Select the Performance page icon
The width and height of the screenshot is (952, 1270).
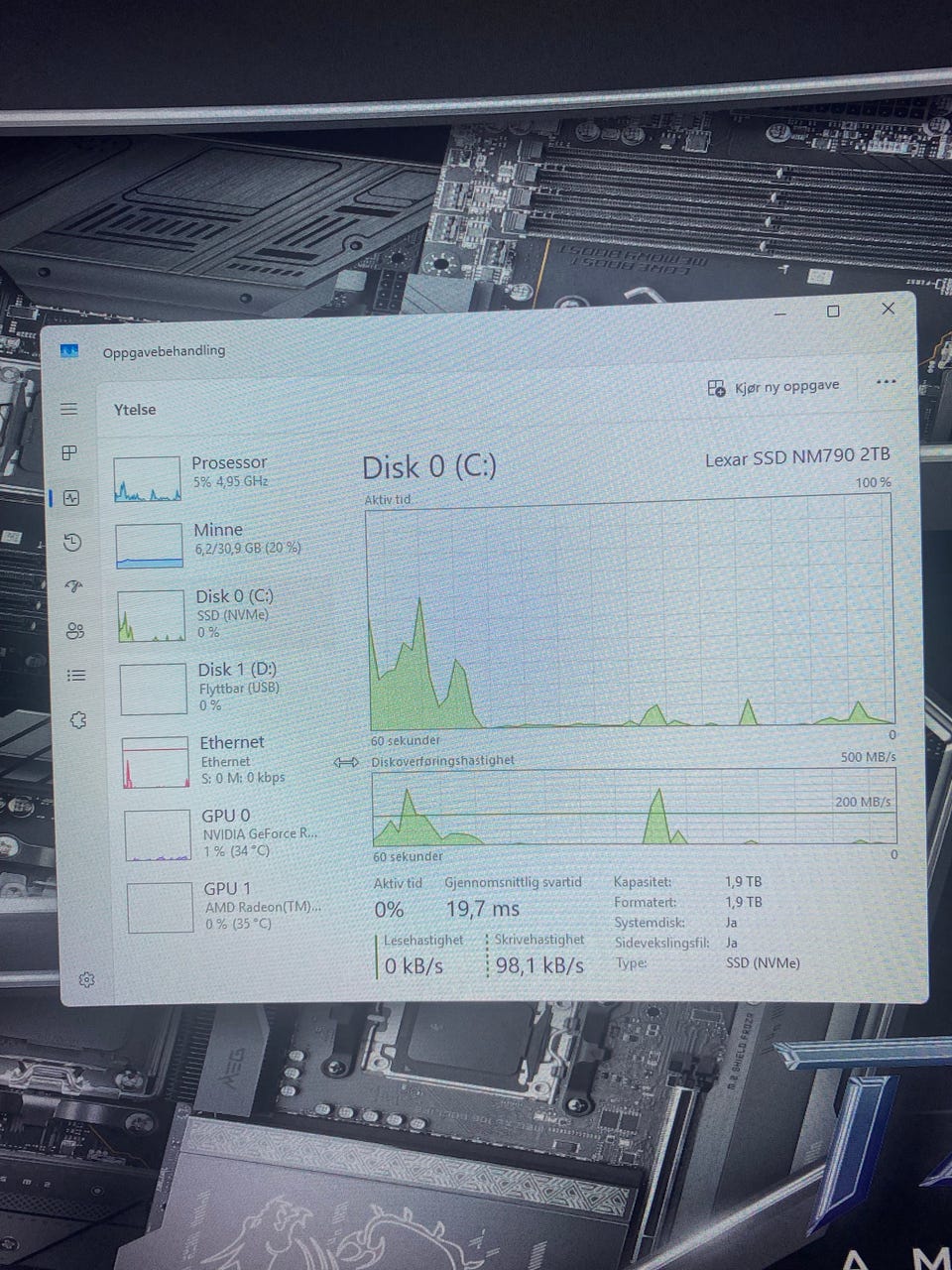coord(70,498)
